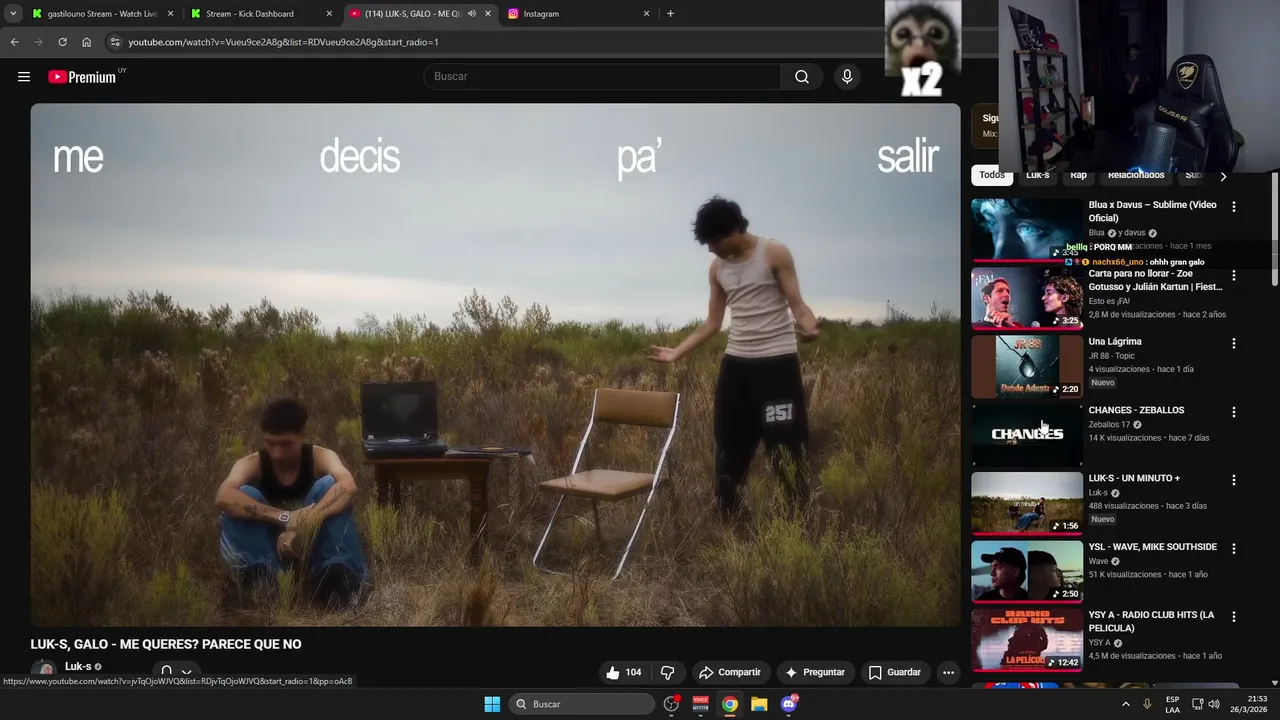This screenshot has height=720, width=1280.
Task: Open YSL - WAVE, MIKE SOUTHSIDE title
Action: tap(1152, 547)
